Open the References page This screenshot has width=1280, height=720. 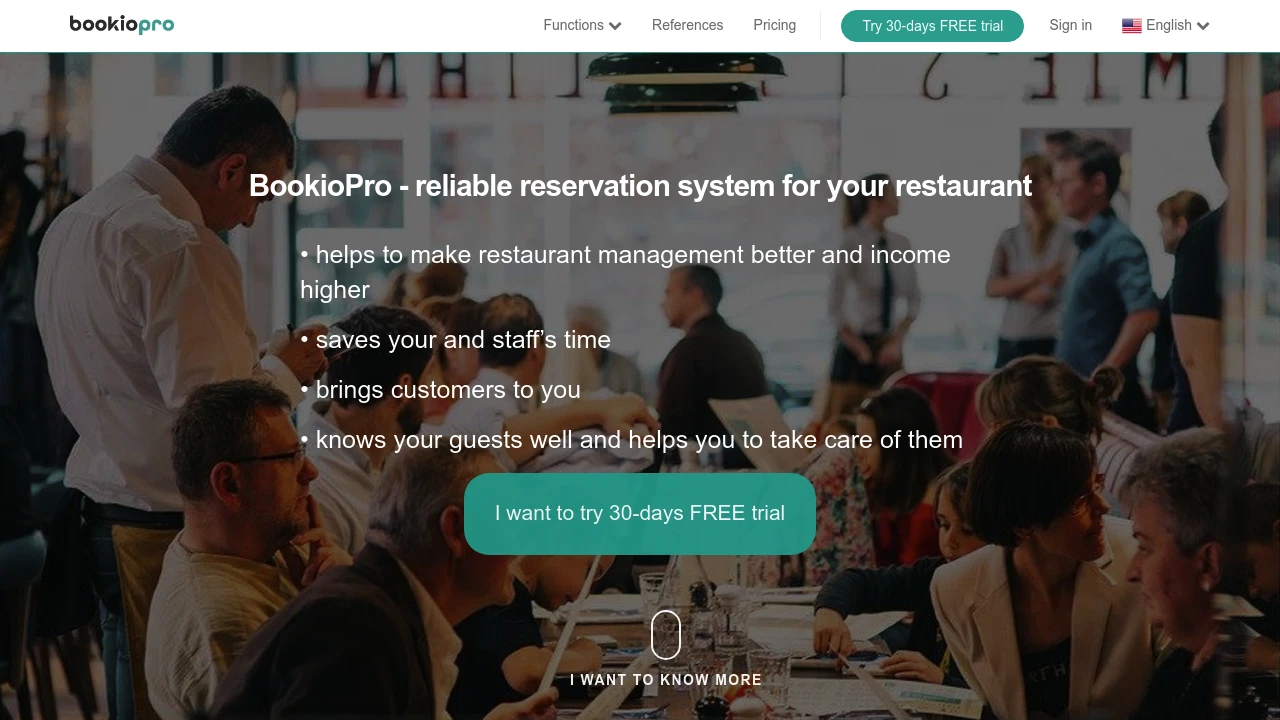[x=687, y=25]
